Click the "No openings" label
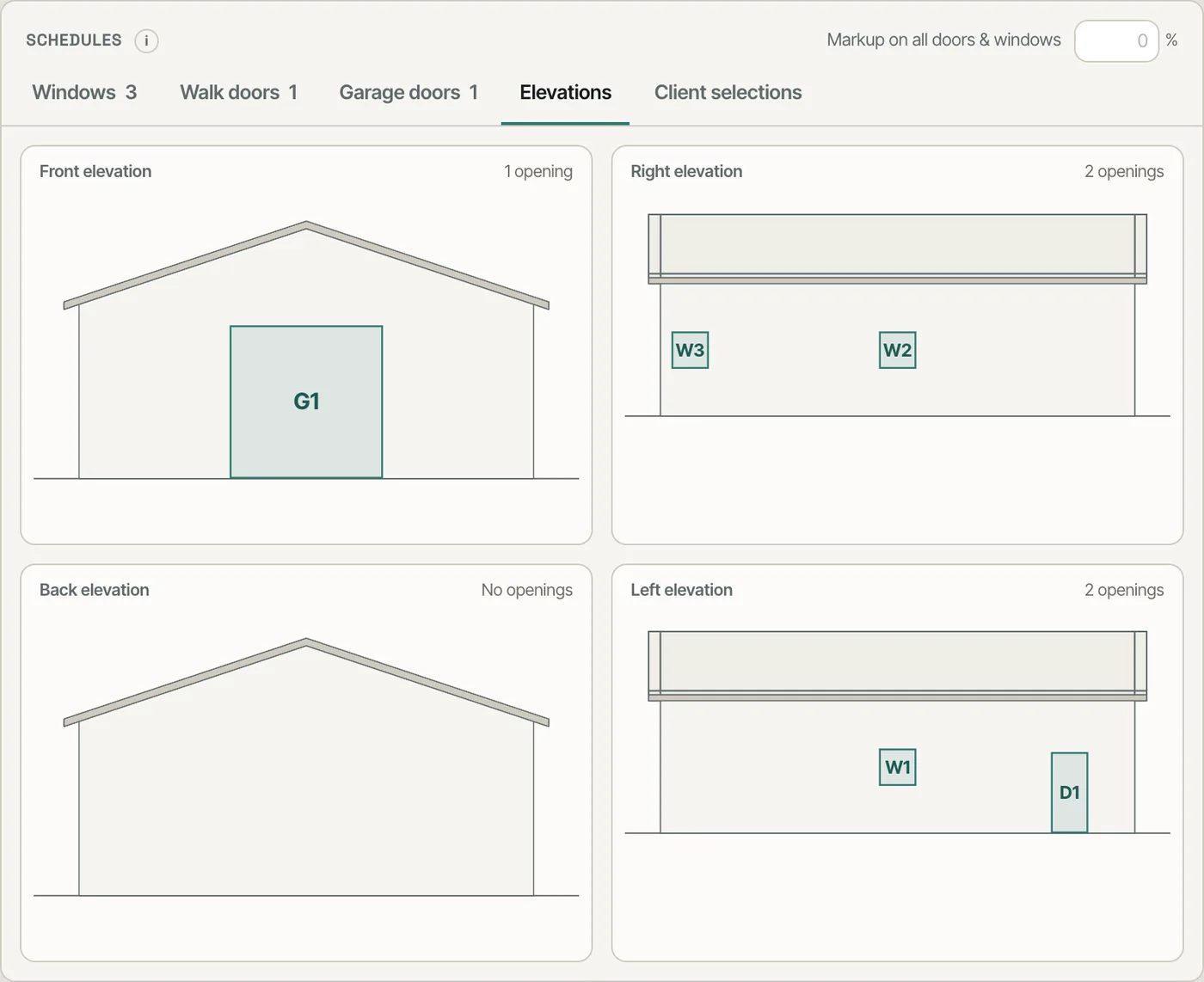 [527, 590]
